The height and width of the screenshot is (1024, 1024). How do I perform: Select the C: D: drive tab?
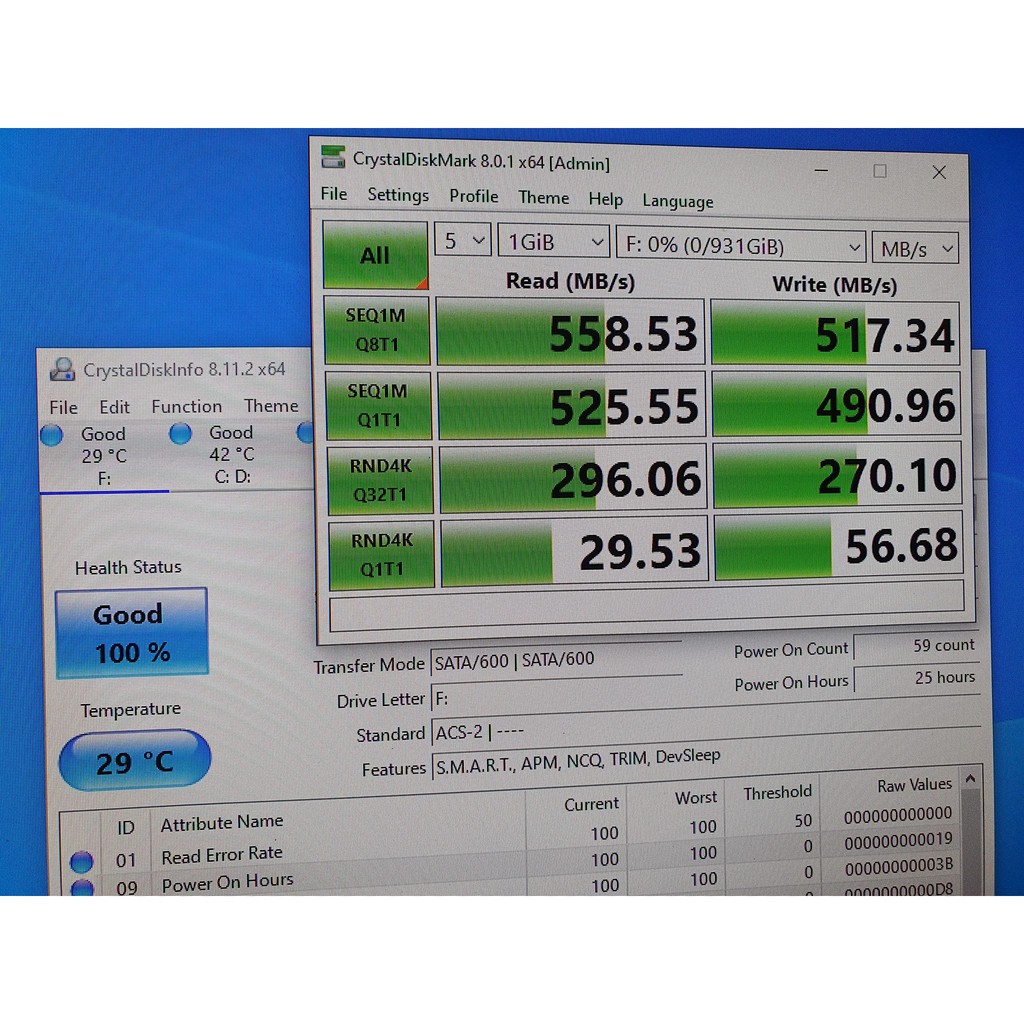pyautogui.click(x=232, y=455)
